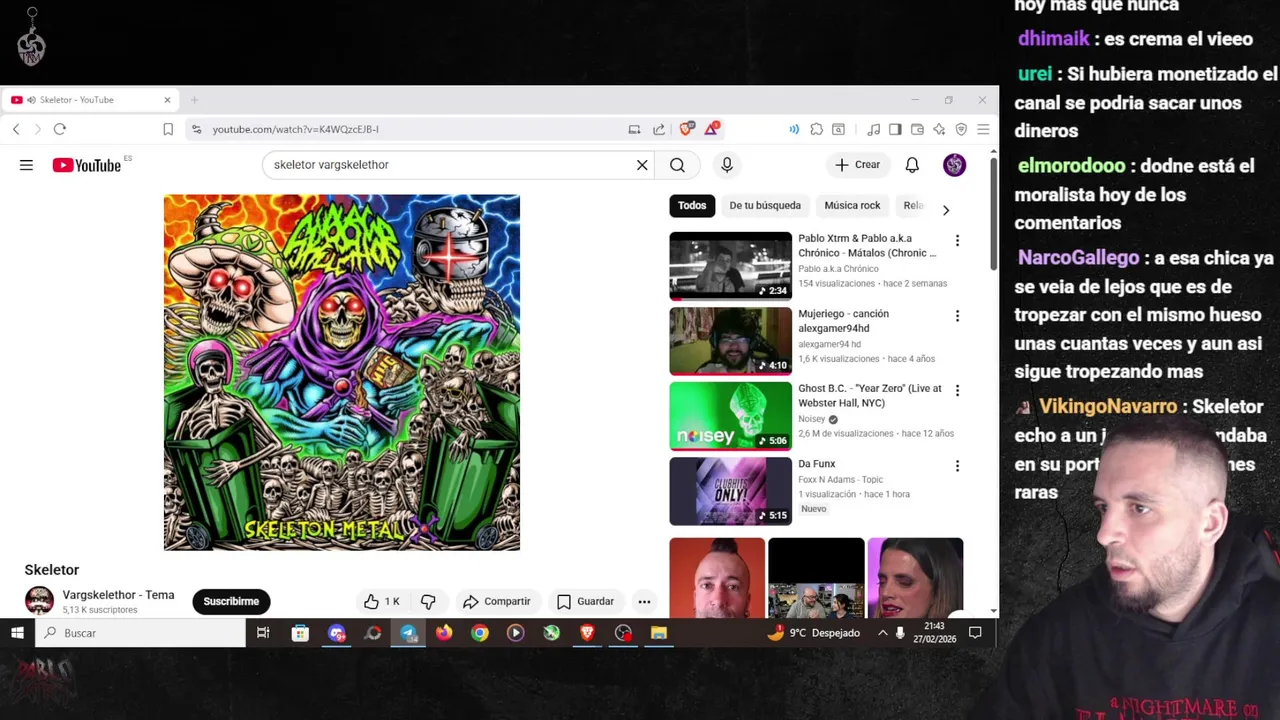Open File Explorer from the taskbar

659,633
